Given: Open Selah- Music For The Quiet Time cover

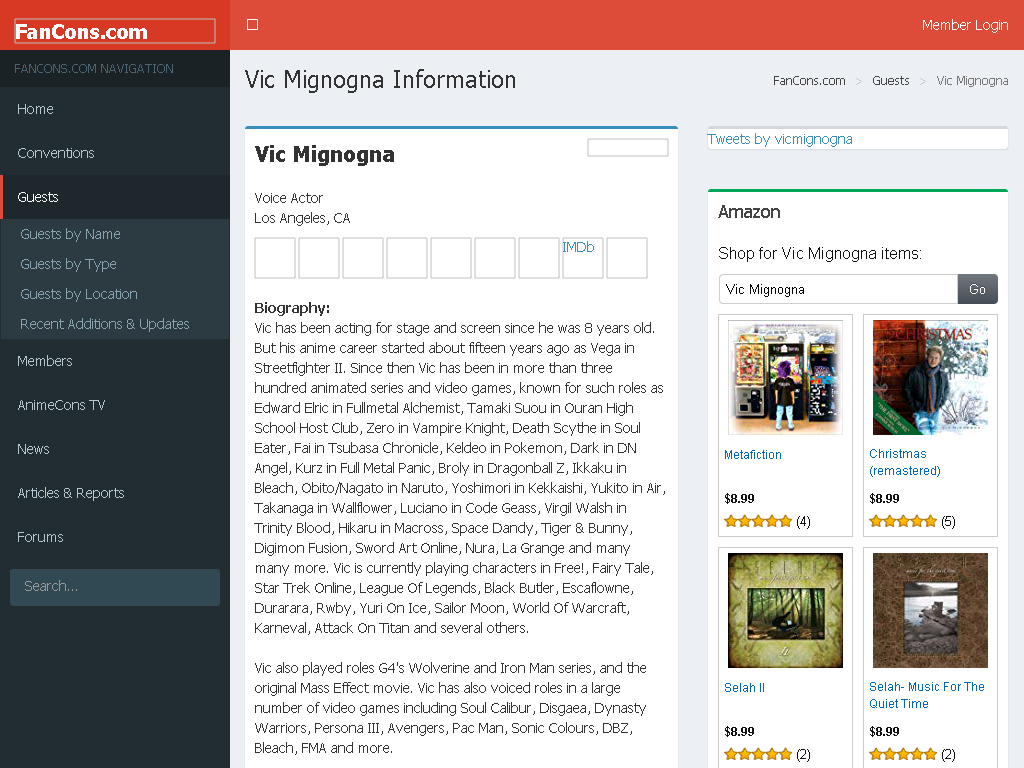Looking at the screenshot, I should pyautogui.click(x=930, y=611).
